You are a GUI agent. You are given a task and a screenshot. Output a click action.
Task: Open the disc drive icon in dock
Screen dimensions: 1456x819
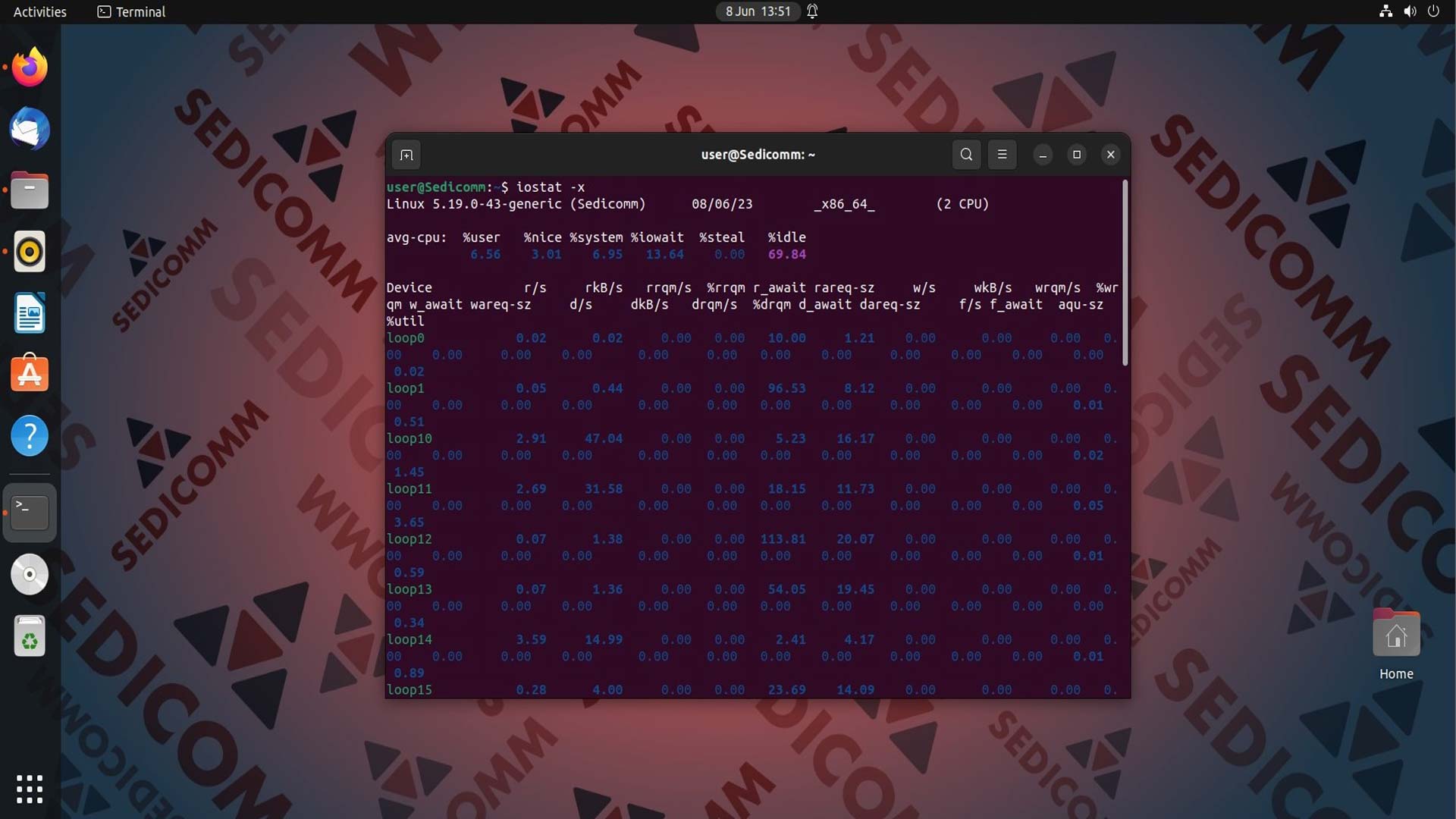pos(30,574)
